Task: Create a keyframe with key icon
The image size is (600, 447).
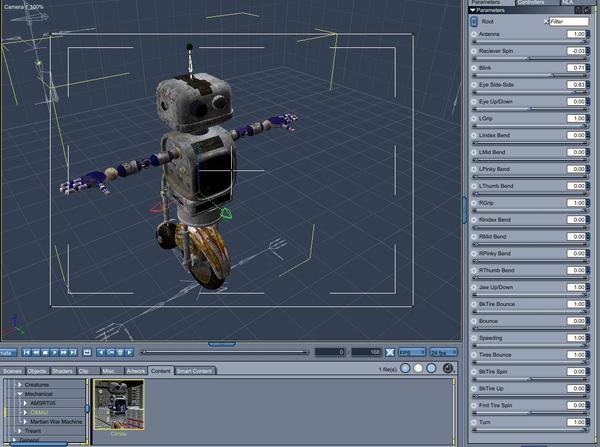Action: pos(110,352)
